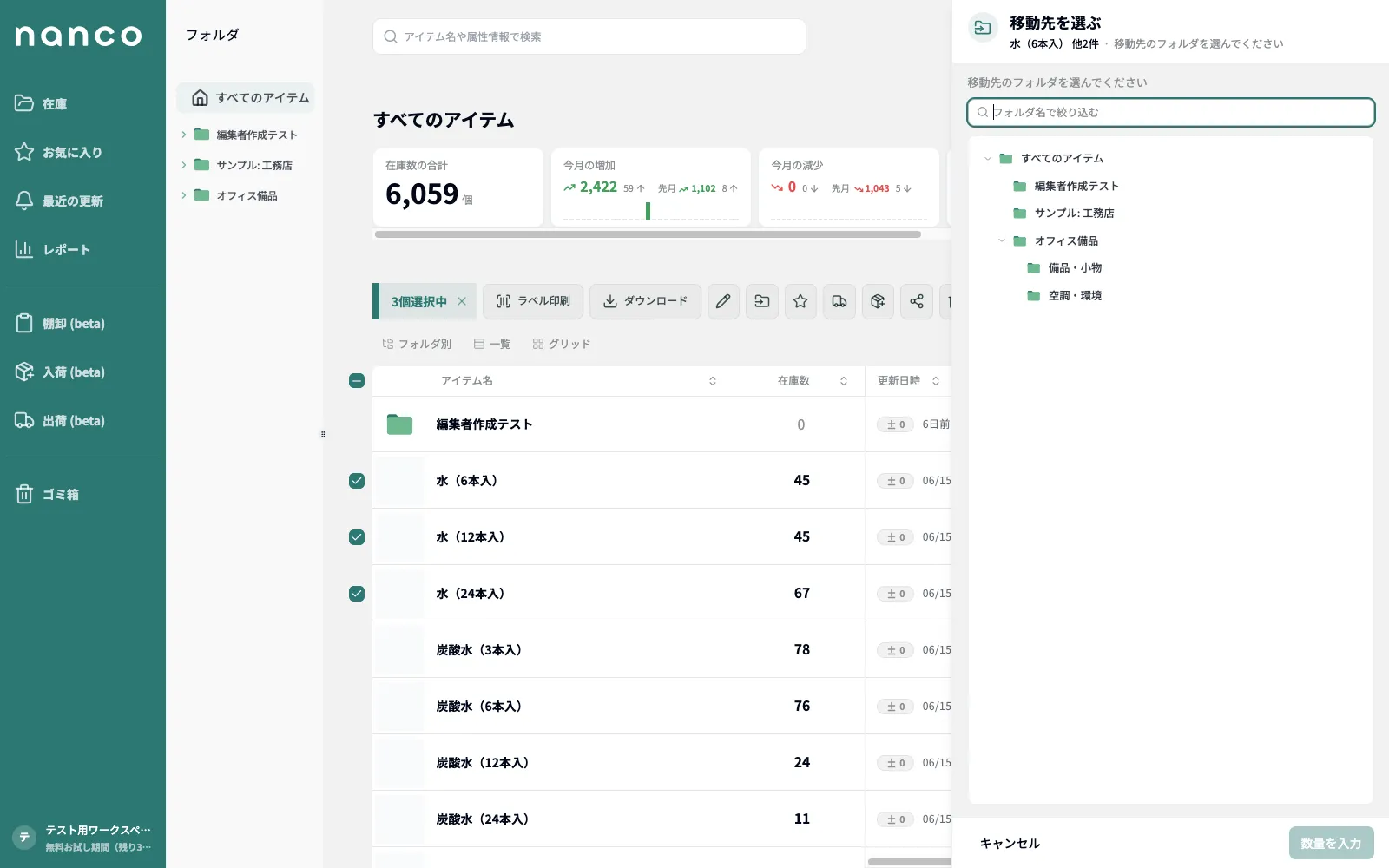This screenshot has height=868, width=1389.
Task: Uncheck the 水（6本入）checkbox
Action: [357, 481]
